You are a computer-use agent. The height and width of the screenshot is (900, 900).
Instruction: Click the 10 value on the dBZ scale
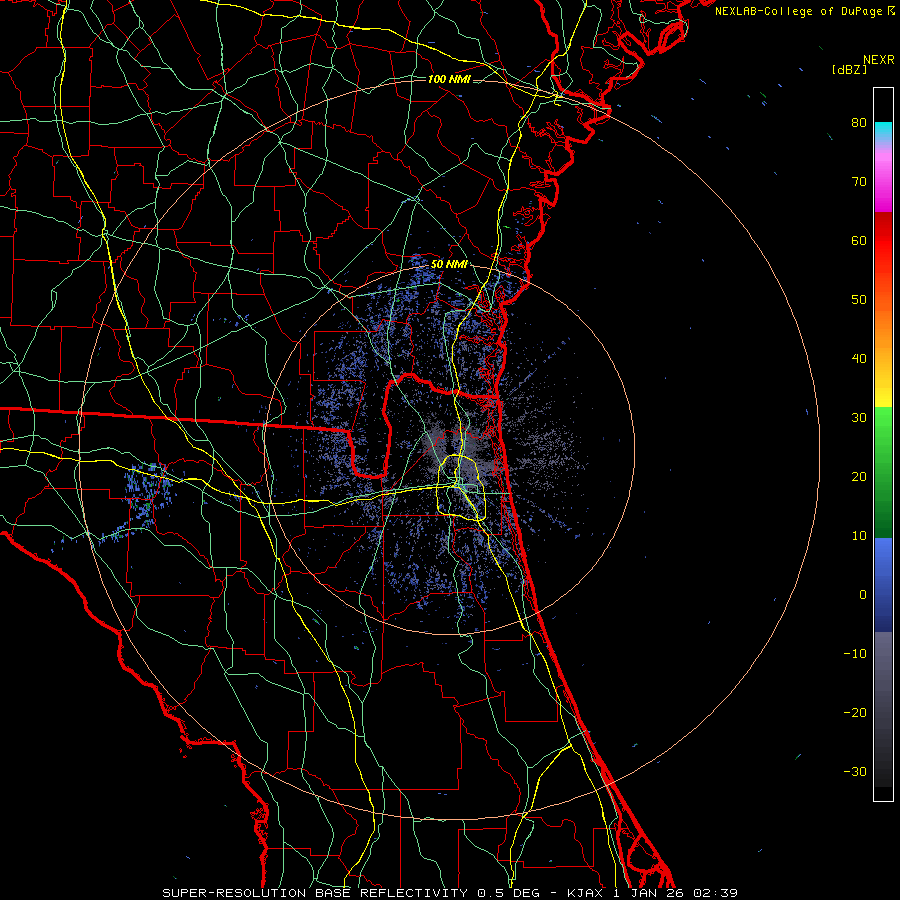click(859, 536)
